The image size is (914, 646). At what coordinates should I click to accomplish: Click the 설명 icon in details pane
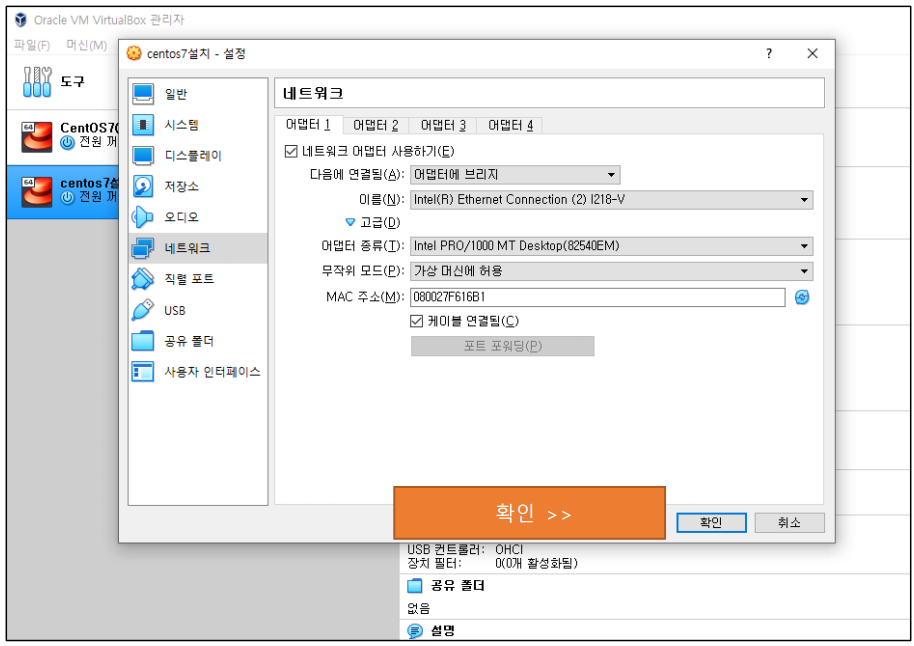(414, 631)
